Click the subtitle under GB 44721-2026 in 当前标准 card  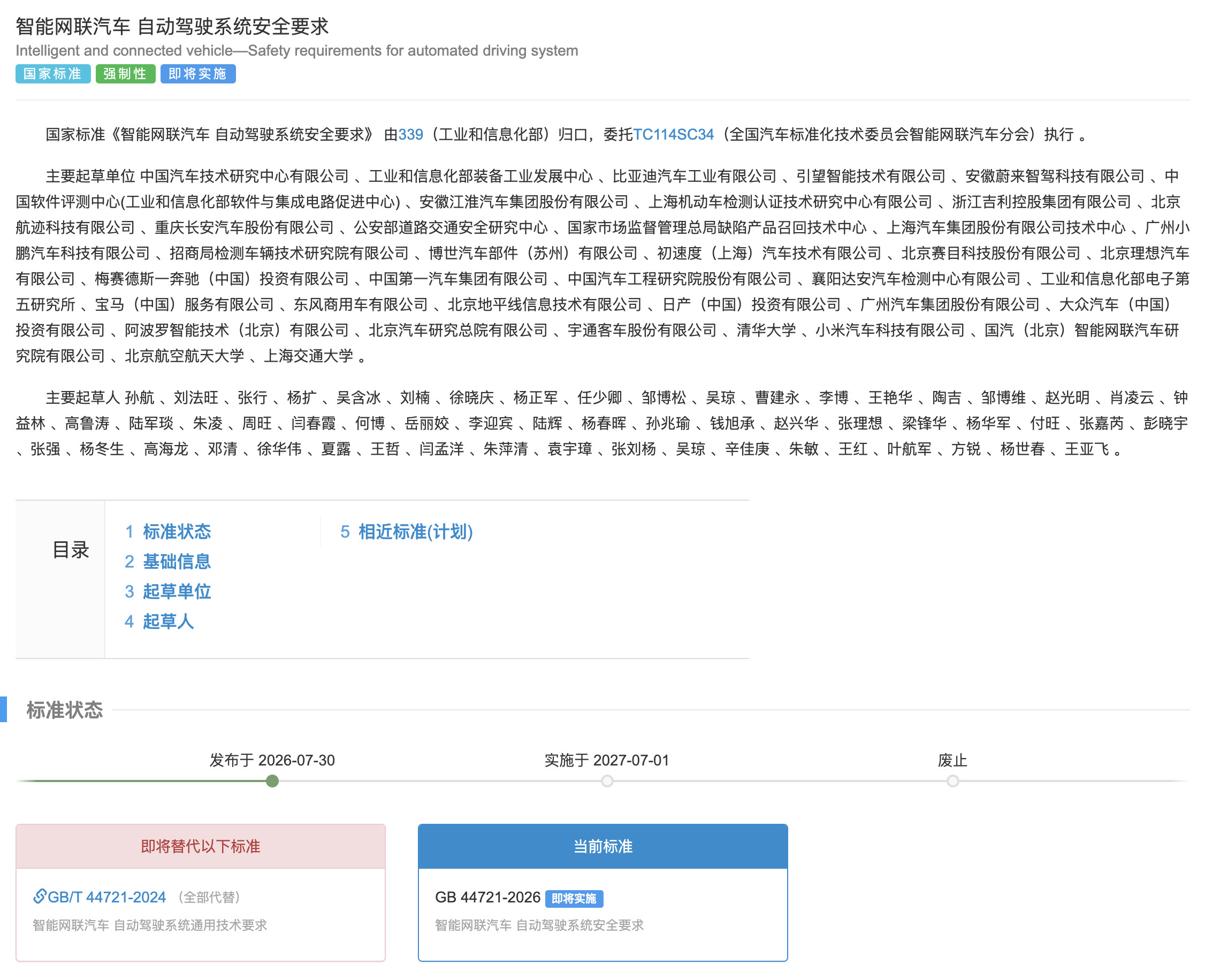(539, 925)
